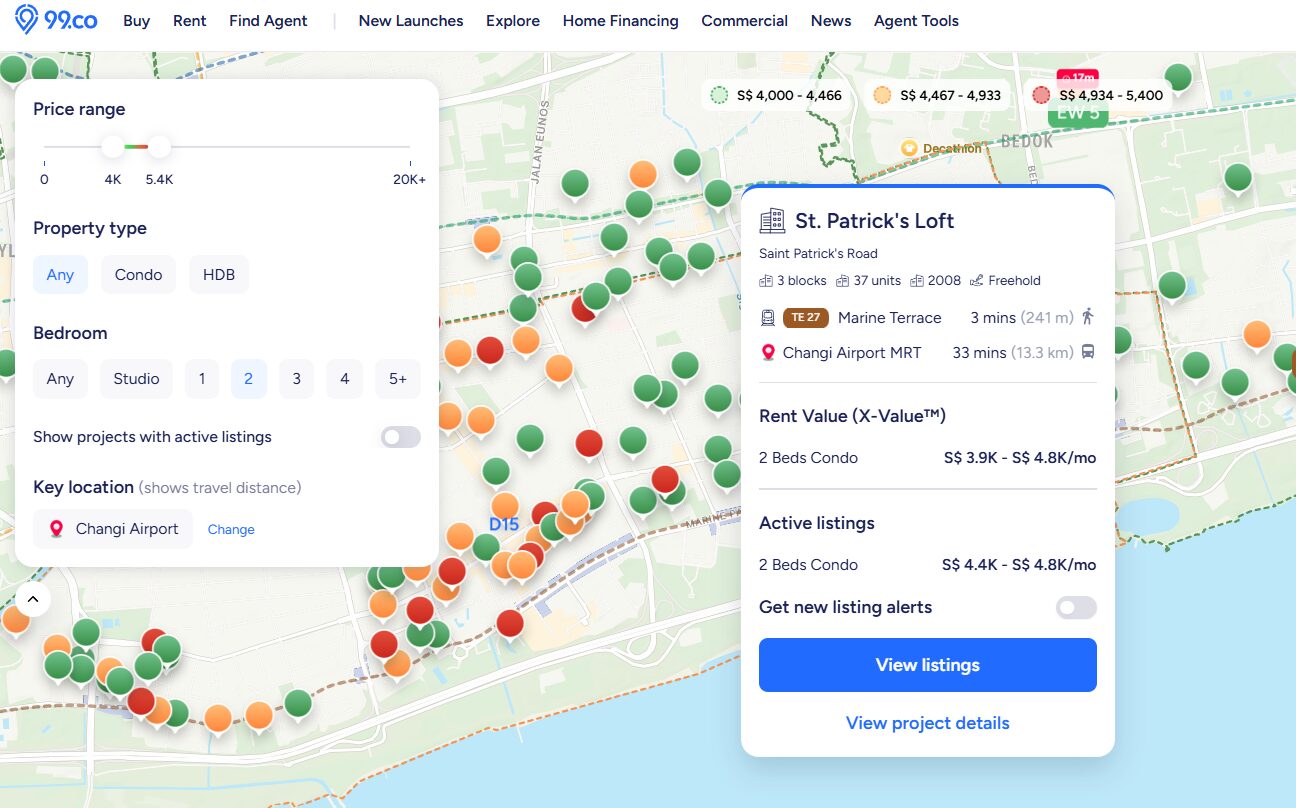Viewport: 1296px width, 808px height.
Task: Click the red pin icon beside Changi Airport MRT
Action: (x=768, y=353)
